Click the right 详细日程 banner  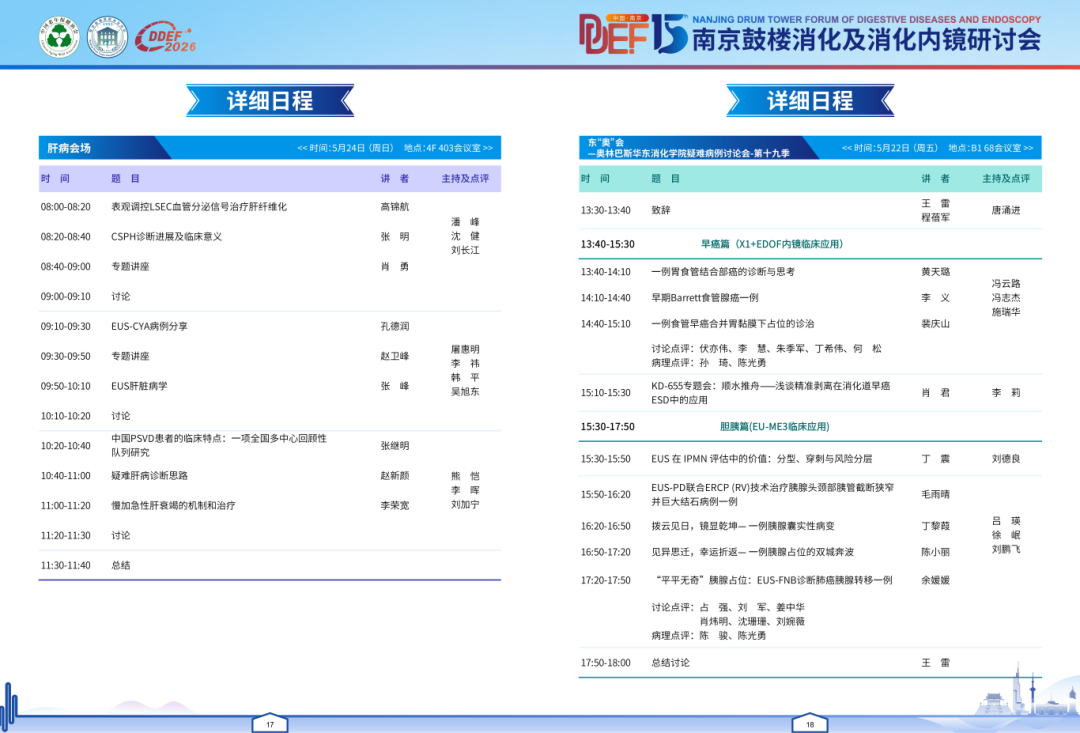810,101
